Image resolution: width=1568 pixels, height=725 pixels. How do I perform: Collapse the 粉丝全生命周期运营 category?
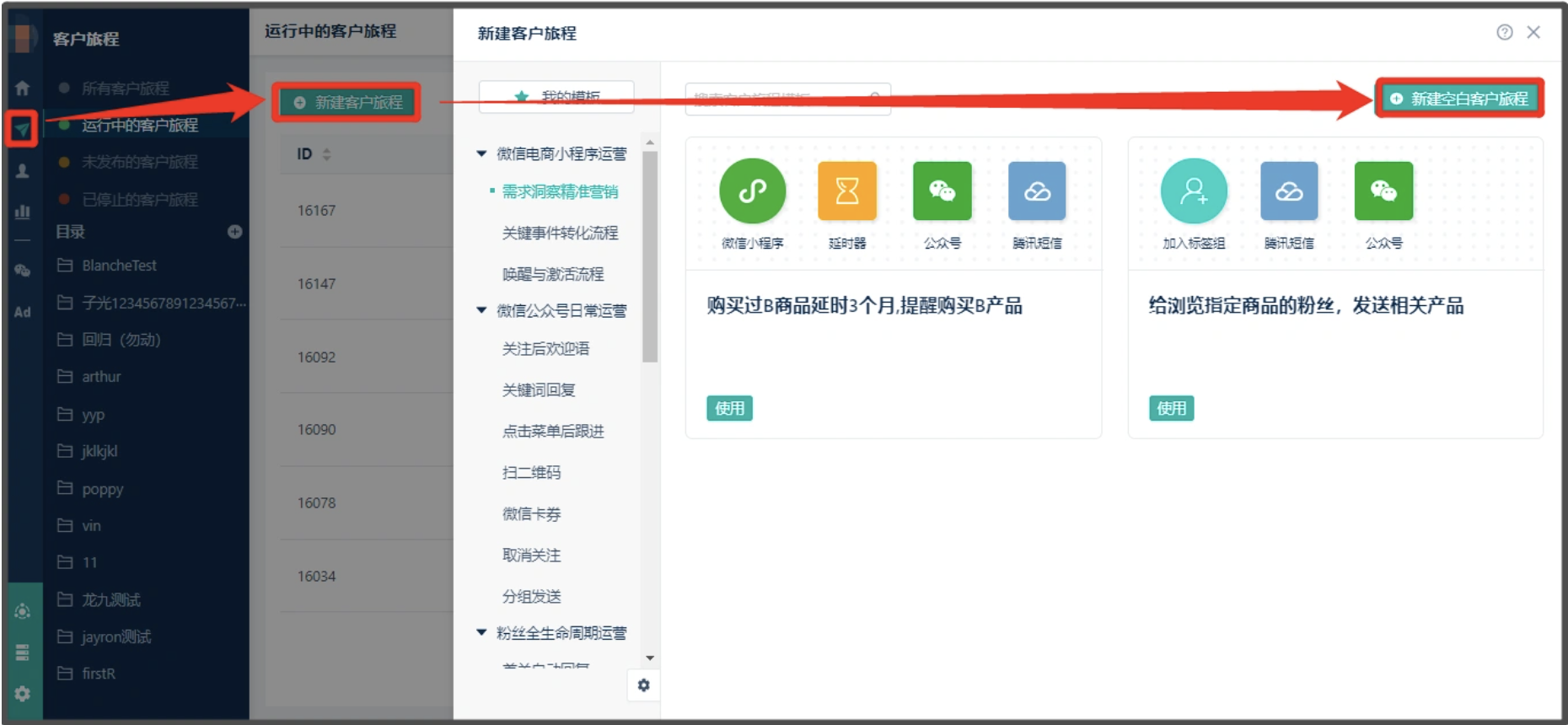pyautogui.click(x=481, y=632)
